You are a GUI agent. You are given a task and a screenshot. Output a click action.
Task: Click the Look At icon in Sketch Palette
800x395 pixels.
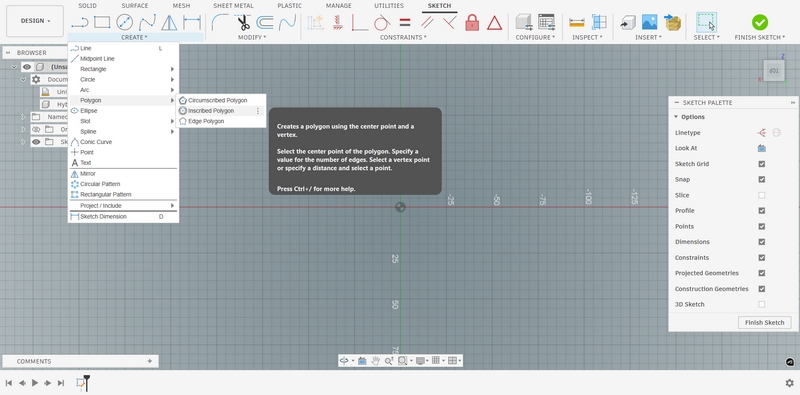762,148
